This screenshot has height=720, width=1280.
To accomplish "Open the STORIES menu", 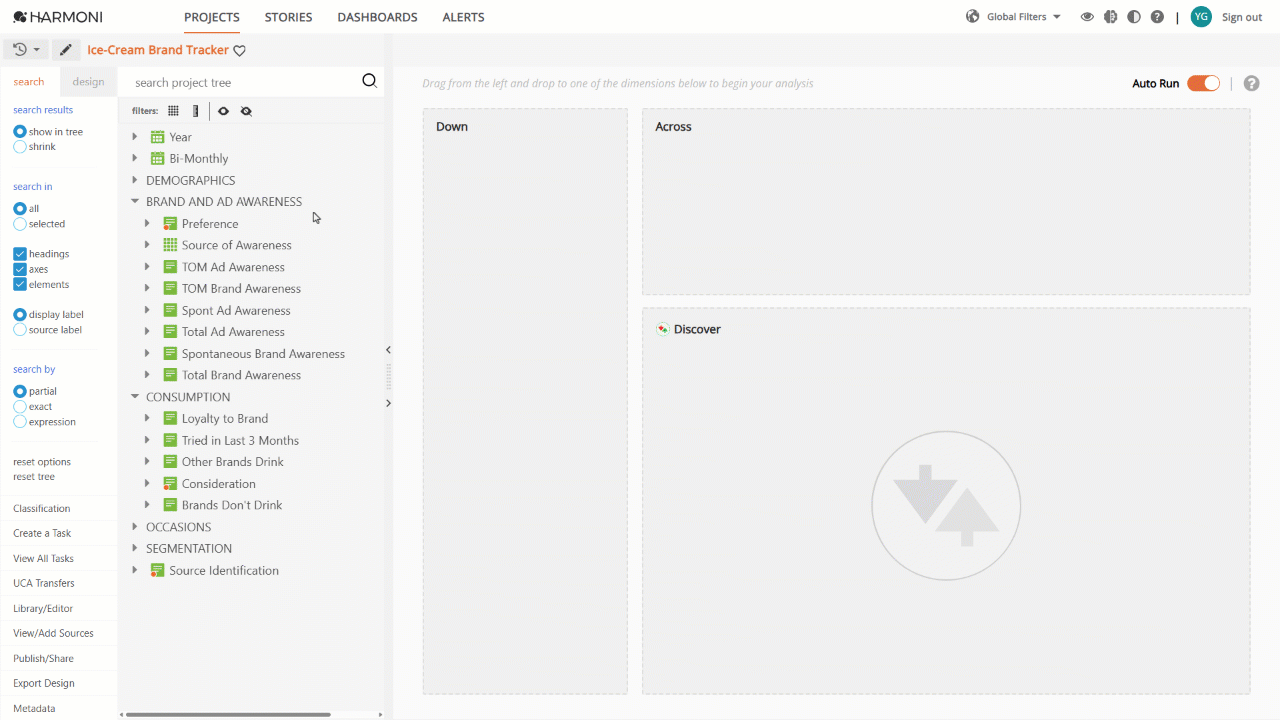I will coord(288,17).
